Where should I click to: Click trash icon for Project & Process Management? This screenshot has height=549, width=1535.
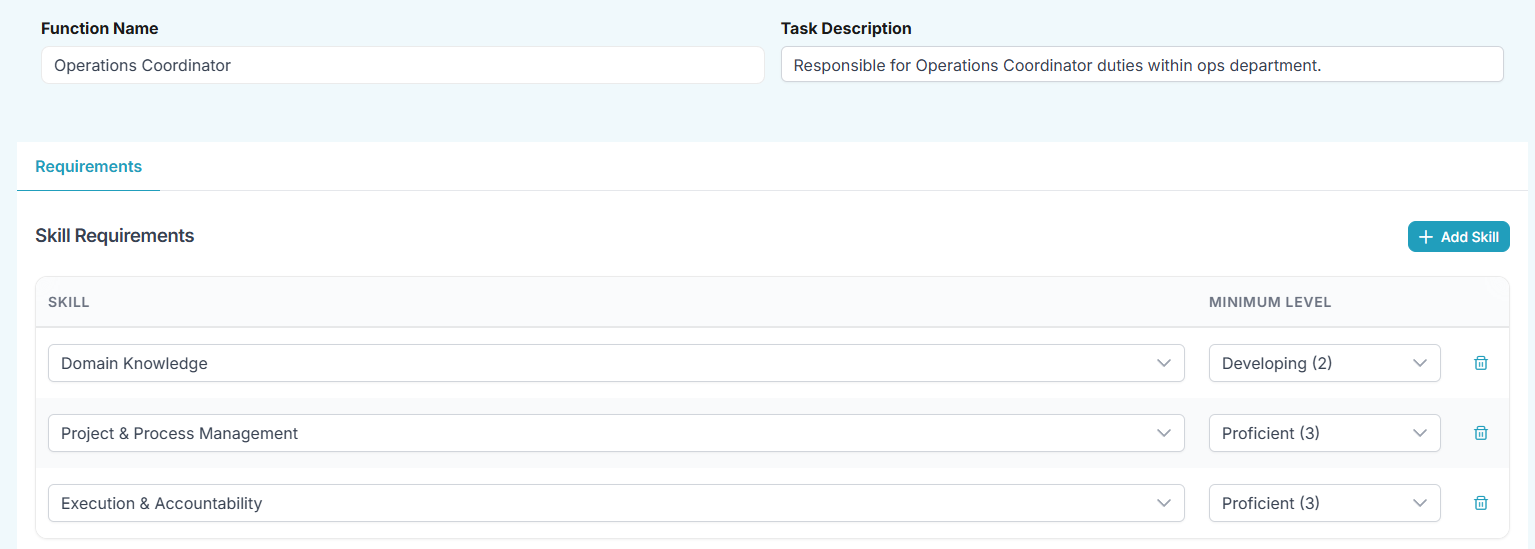coord(1481,433)
